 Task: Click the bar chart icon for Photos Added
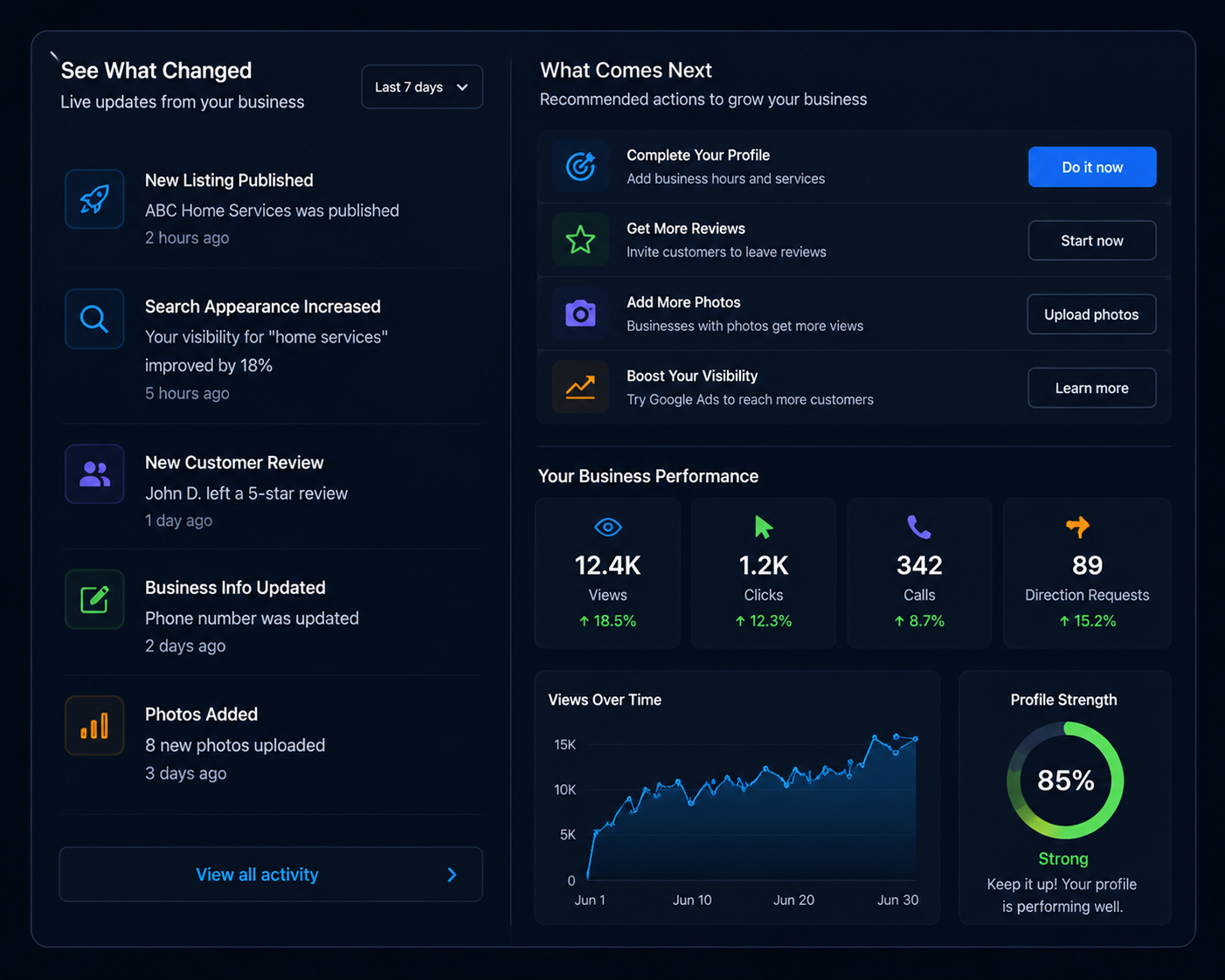[x=94, y=726]
